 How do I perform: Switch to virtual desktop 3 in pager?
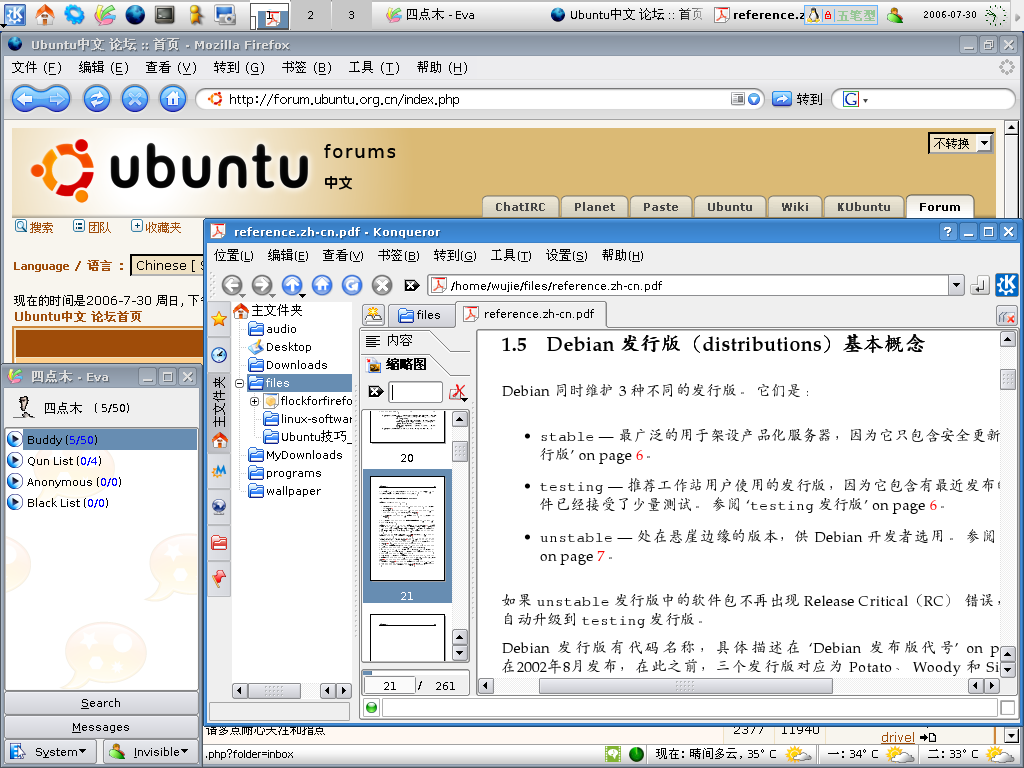[x=351, y=15]
